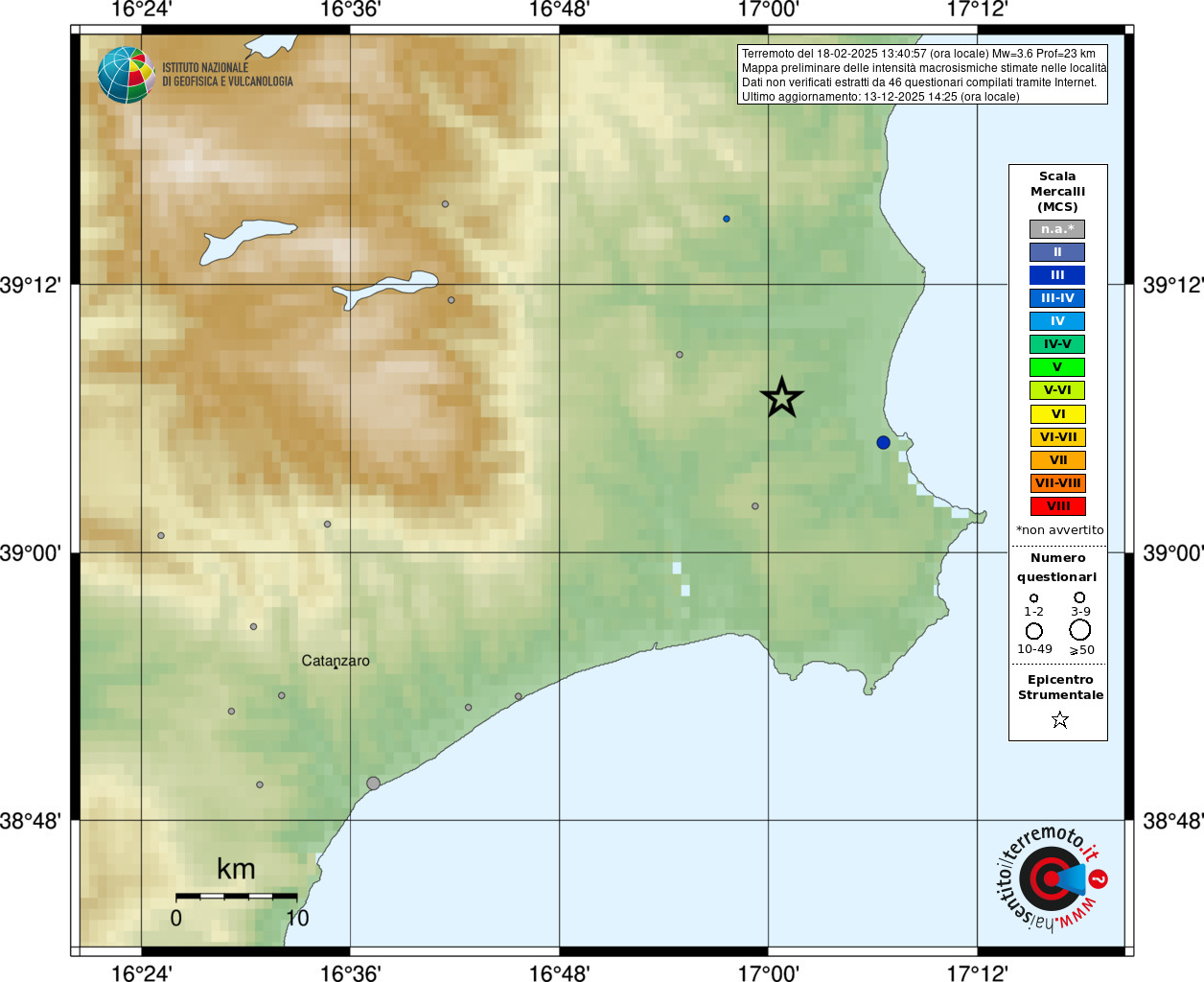Click the 'Numero questionari' legend heading

coord(1057,567)
